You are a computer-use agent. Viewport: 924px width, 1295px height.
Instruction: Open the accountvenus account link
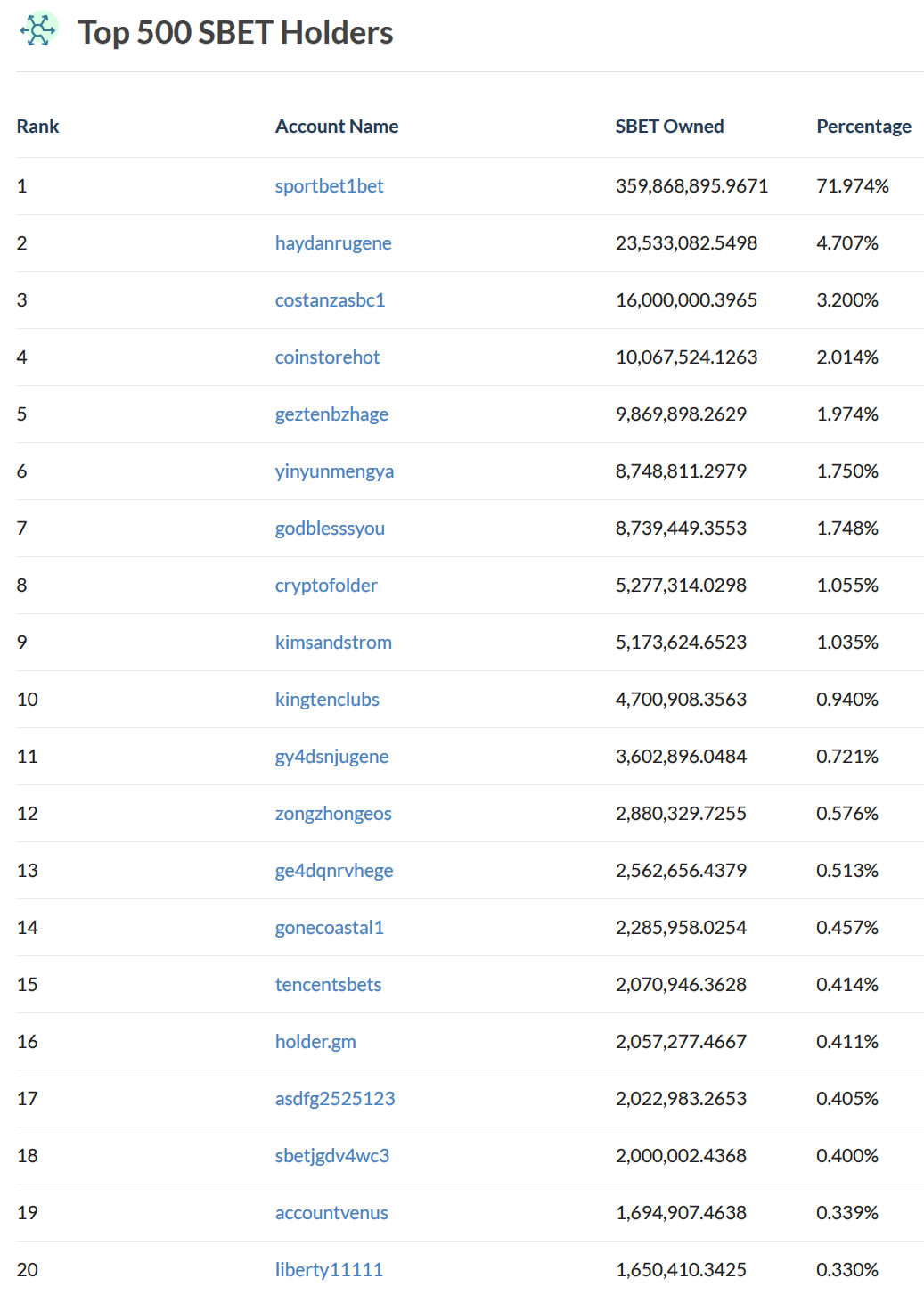click(331, 1213)
